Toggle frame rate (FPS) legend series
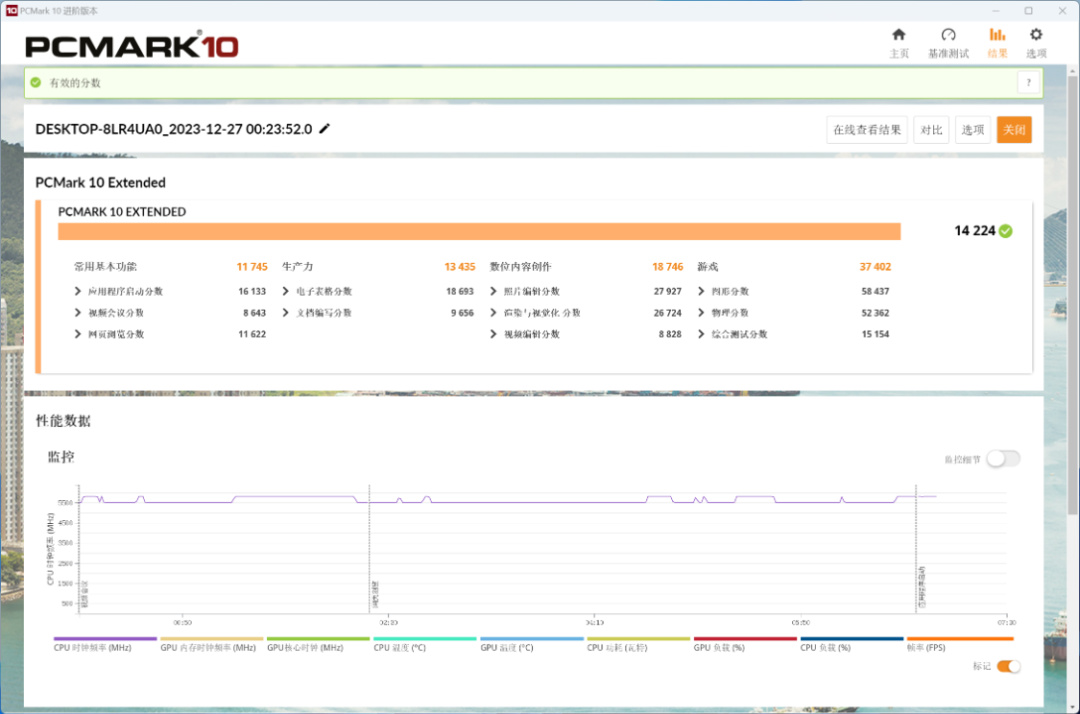Viewport: 1080px width, 714px height. [960, 644]
